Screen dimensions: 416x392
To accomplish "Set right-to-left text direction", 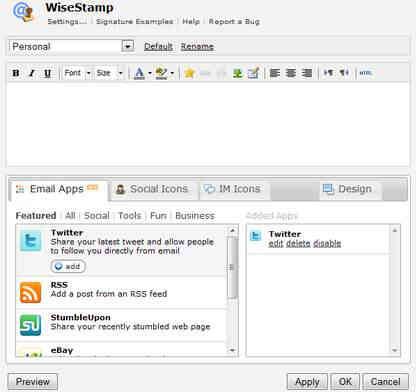I will pyautogui.click(x=344, y=73).
